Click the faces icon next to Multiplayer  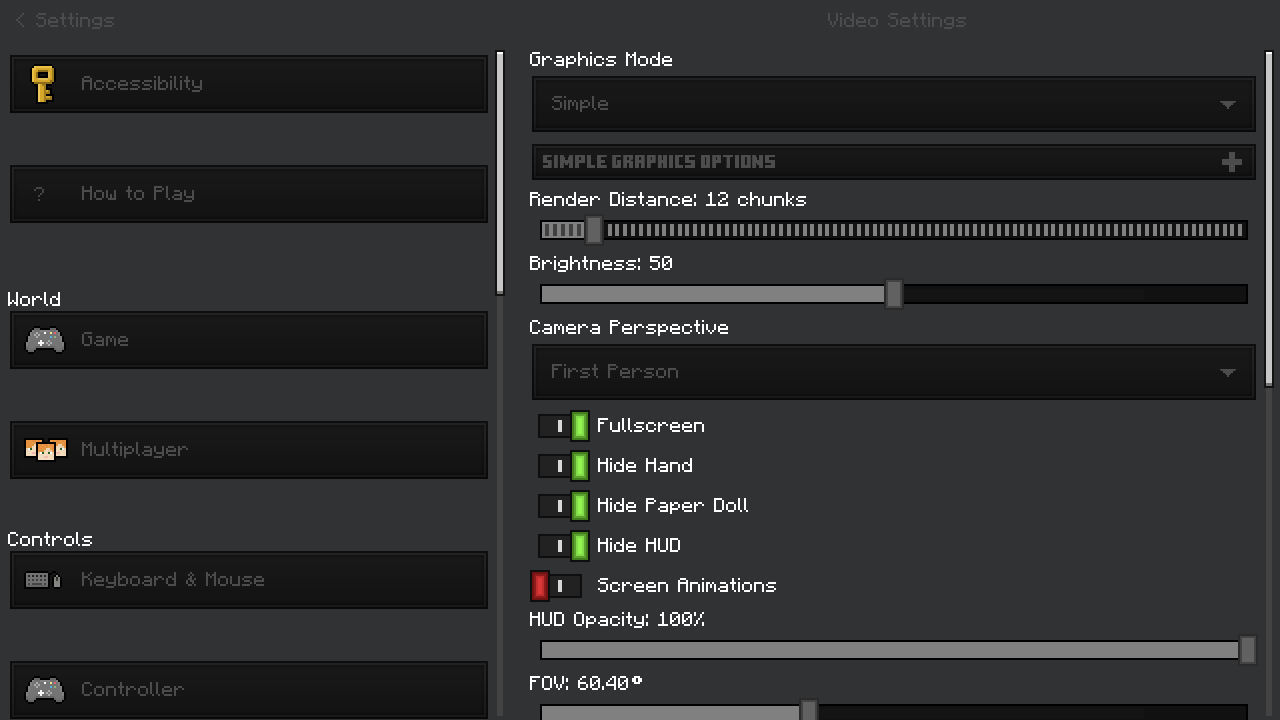click(x=45, y=450)
